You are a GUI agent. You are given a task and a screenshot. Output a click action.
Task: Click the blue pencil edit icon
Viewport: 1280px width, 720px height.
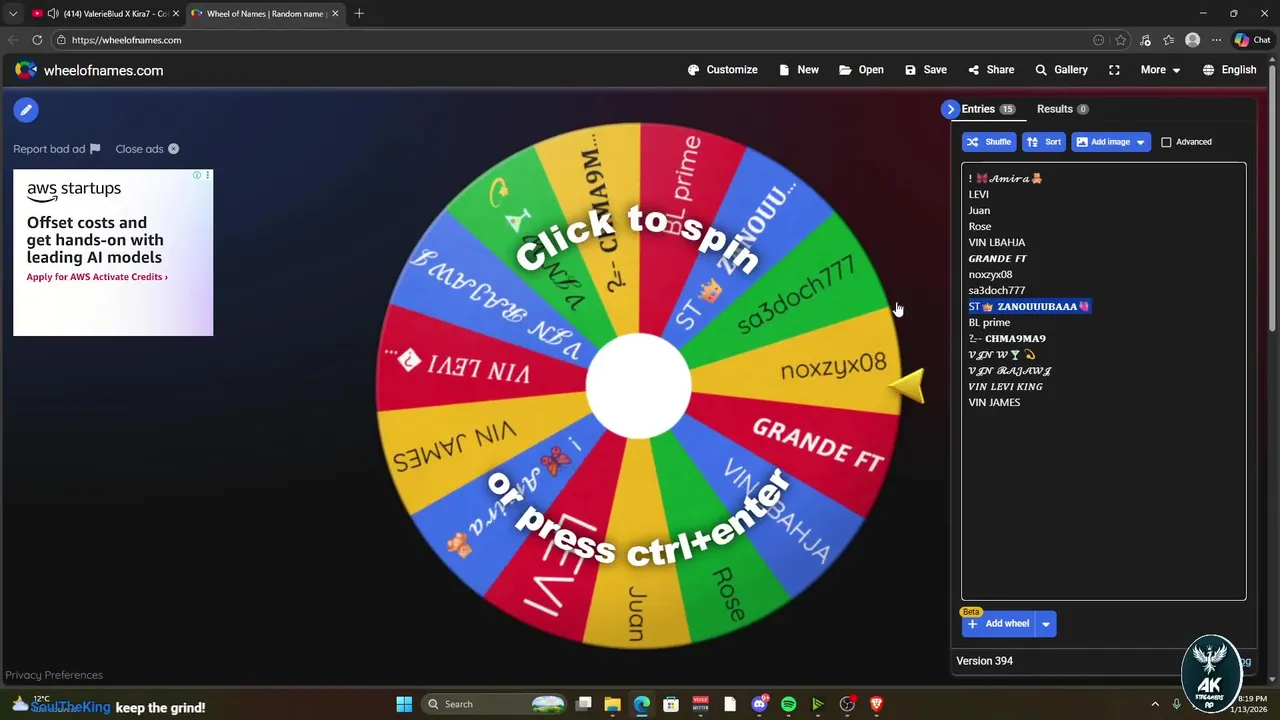point(26,110)
